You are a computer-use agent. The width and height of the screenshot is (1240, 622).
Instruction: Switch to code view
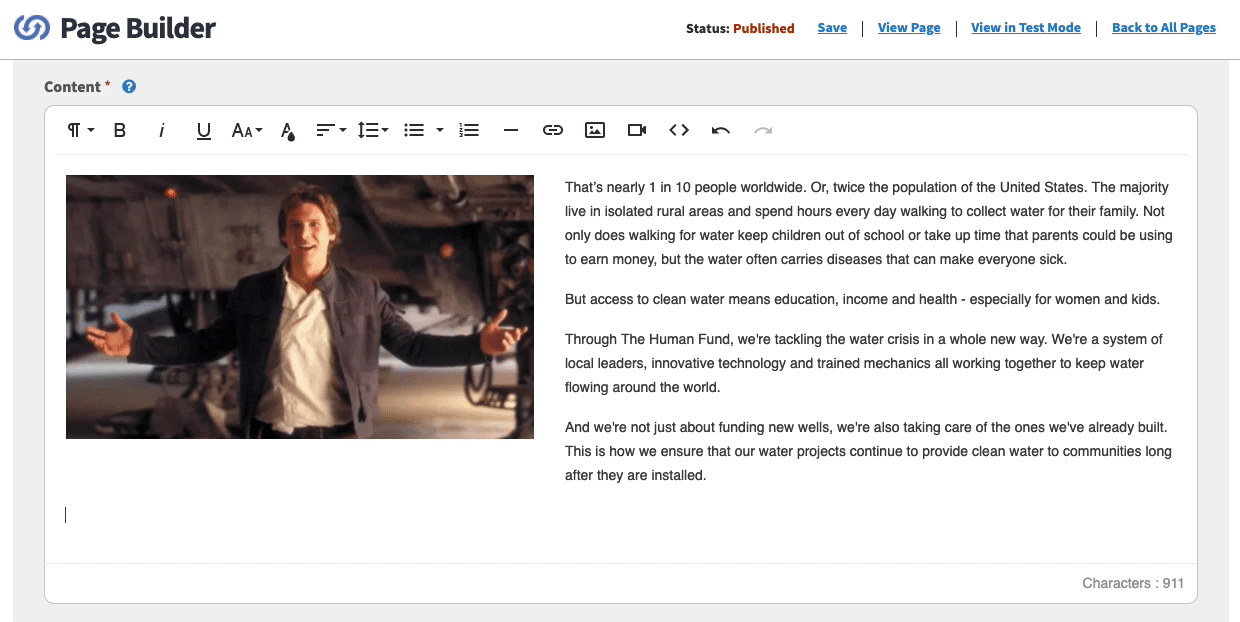pos(679,130)
